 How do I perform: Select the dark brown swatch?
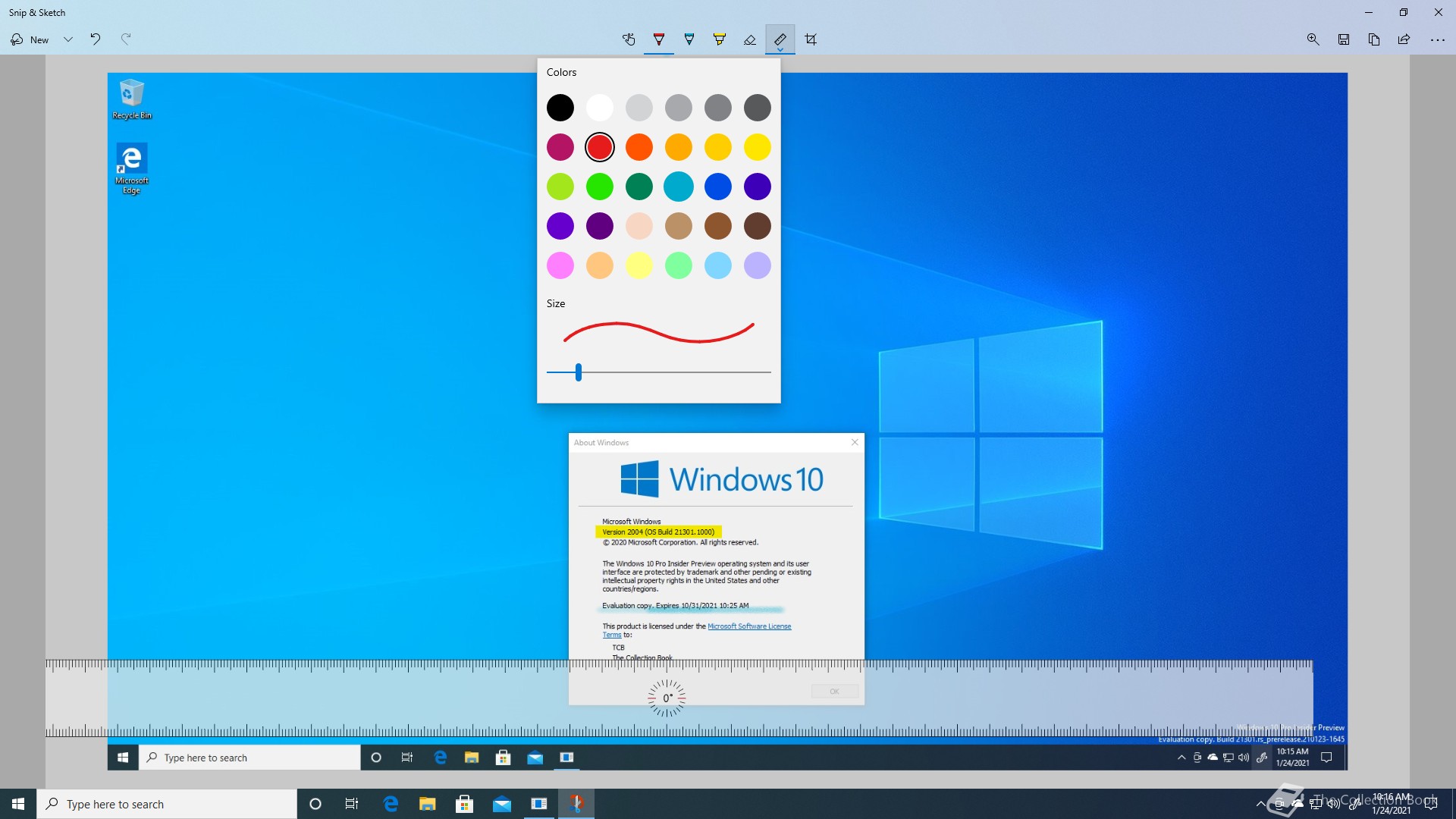point(758,226)
